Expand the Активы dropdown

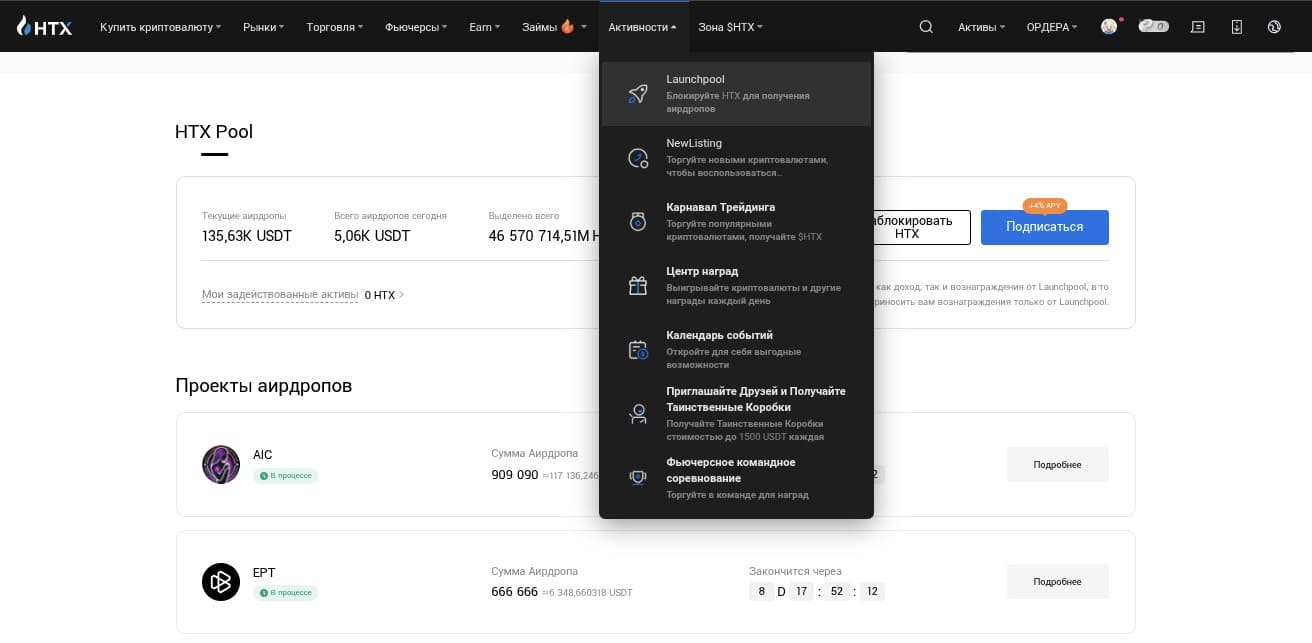pos(982,27)
